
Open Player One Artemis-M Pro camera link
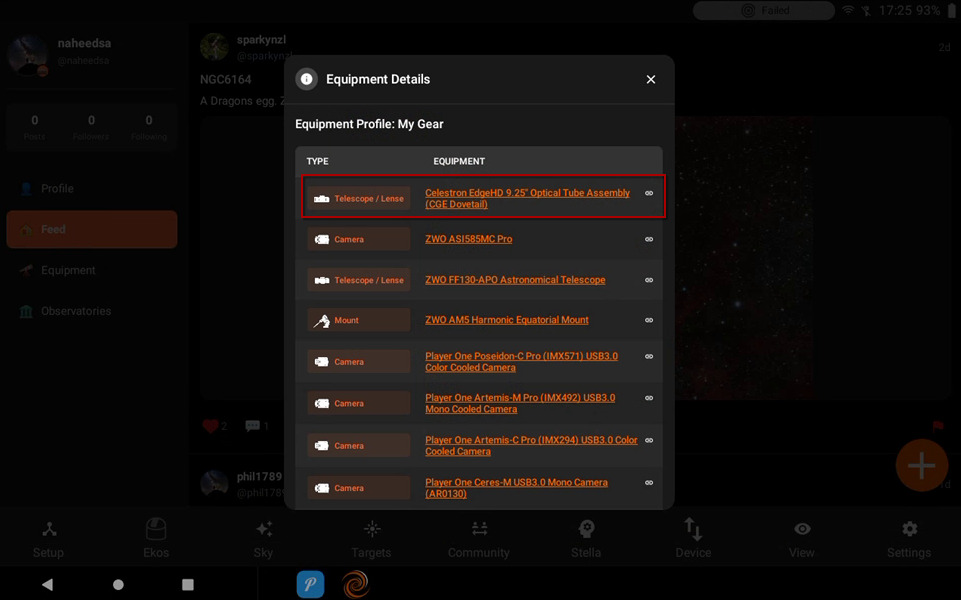pos(520,403)
